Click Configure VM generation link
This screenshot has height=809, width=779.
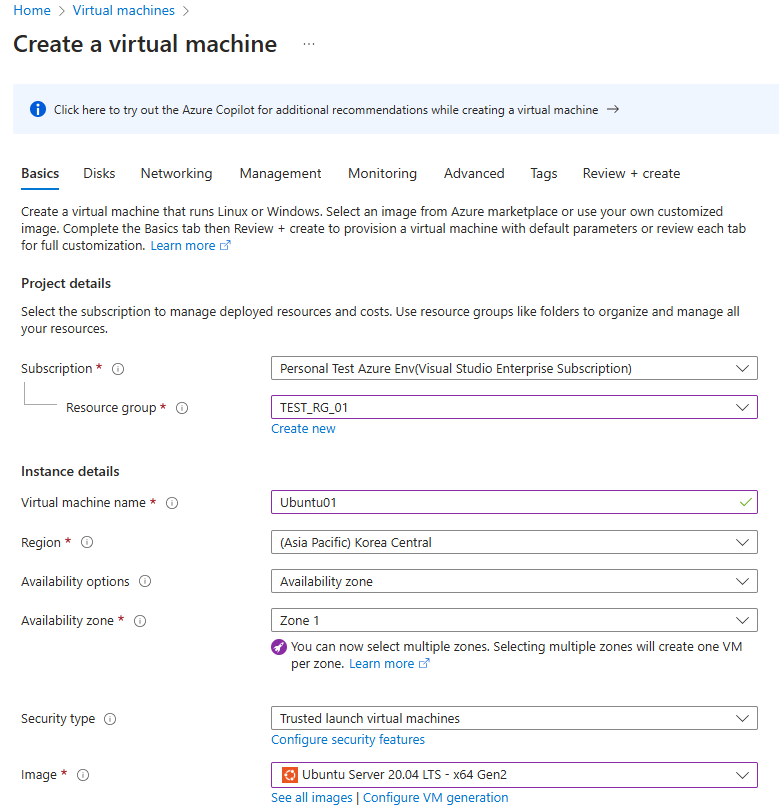[x=436, y=798]
